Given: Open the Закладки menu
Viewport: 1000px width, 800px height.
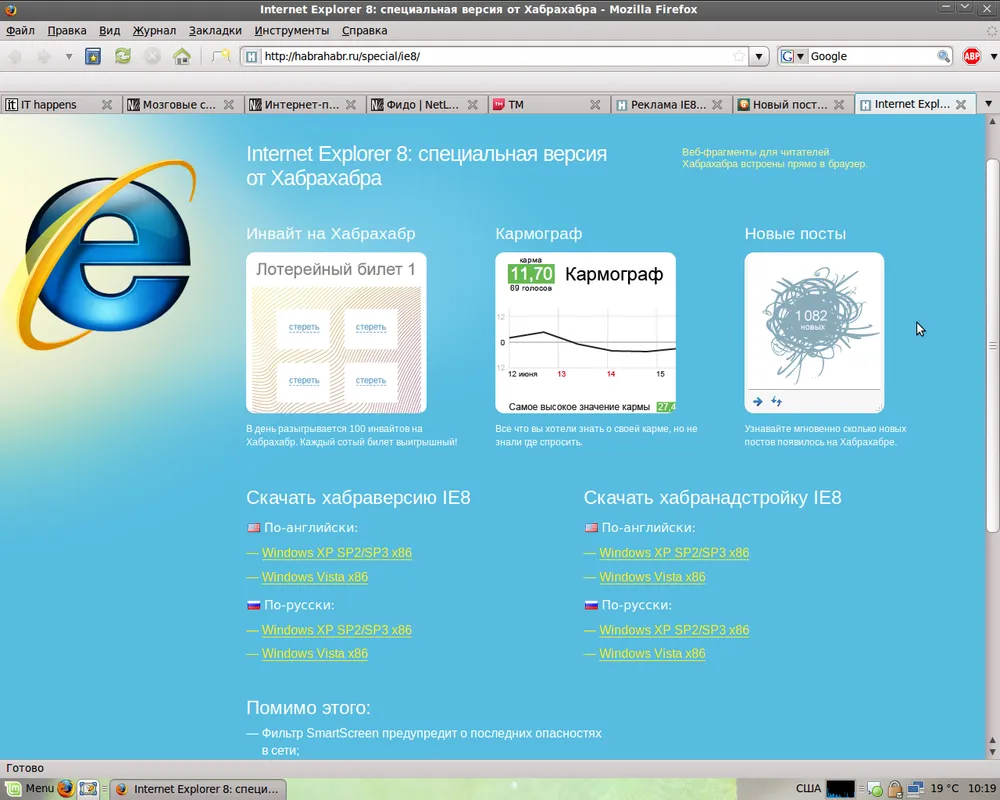Looking at the screenshot, I should (x=215, y=31).
